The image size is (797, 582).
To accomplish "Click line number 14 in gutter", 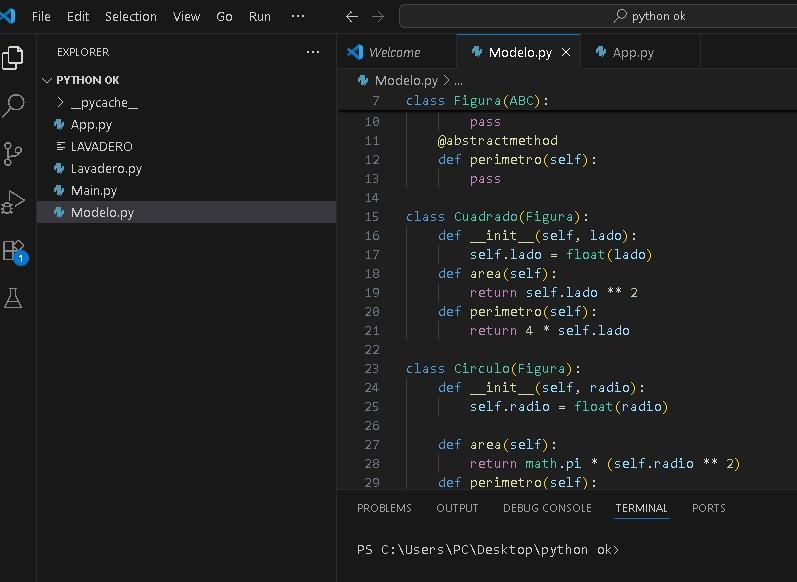I will coord(372,198).
